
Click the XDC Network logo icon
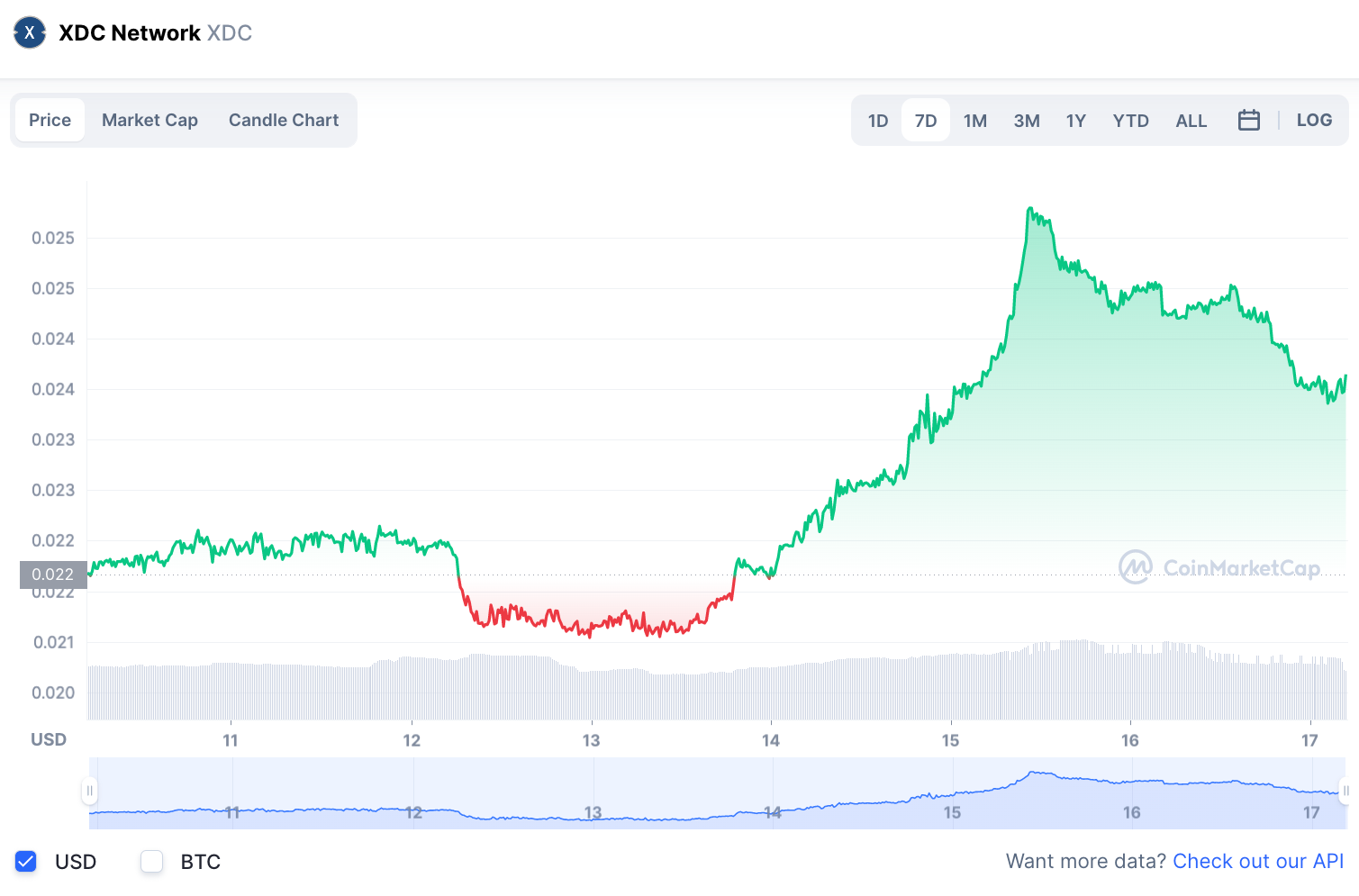pos(30,33)
